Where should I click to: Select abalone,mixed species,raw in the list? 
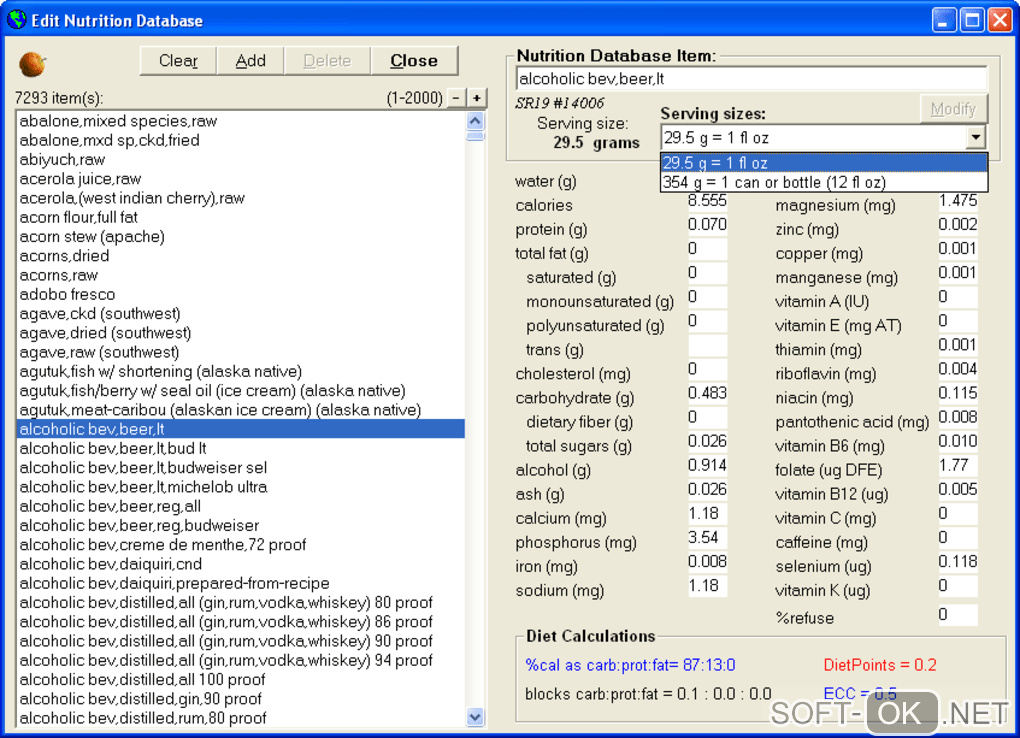click(x=240, y=121)
